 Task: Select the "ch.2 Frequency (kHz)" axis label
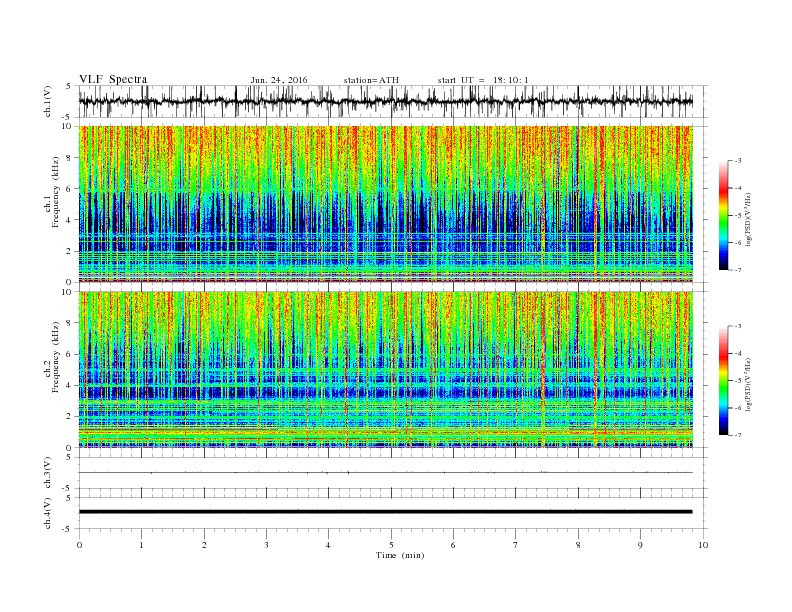[52, 358]
